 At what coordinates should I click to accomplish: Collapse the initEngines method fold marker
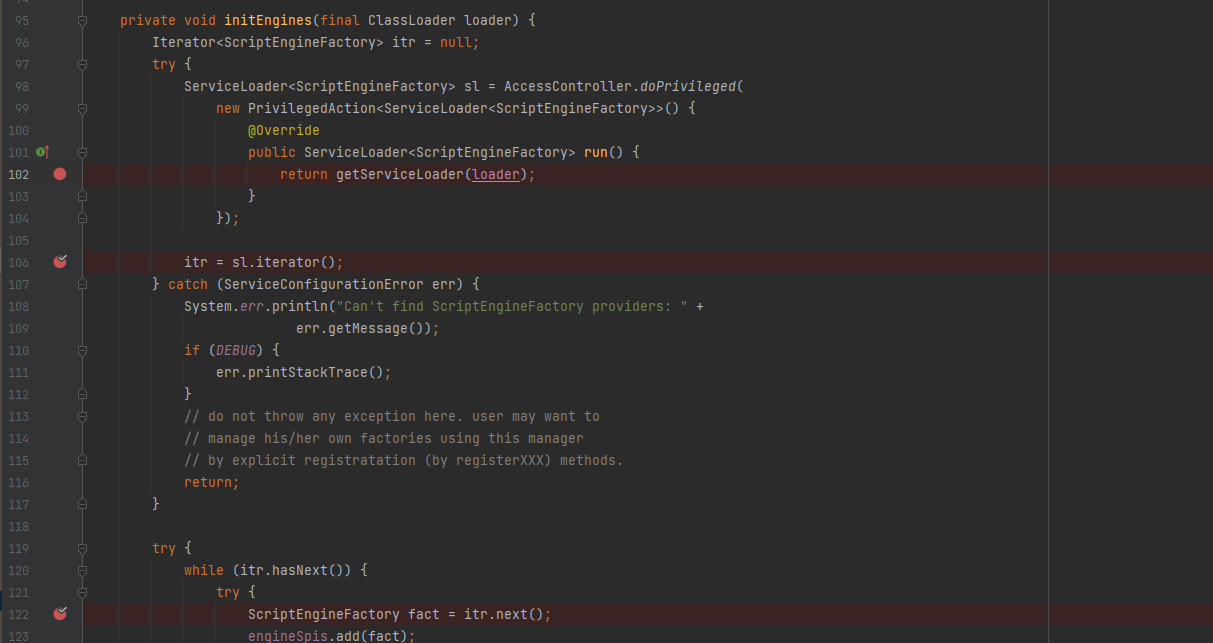(82, 21)
